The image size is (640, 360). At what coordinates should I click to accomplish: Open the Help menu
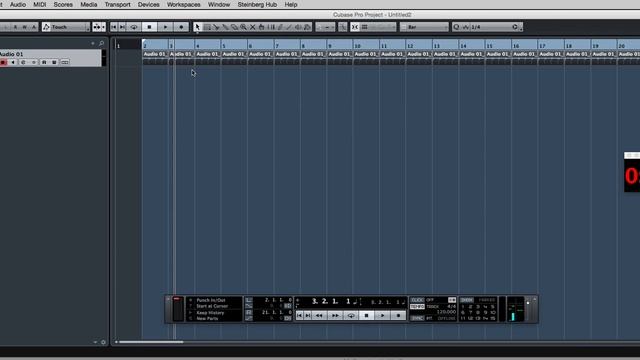[x=291, y=4]
